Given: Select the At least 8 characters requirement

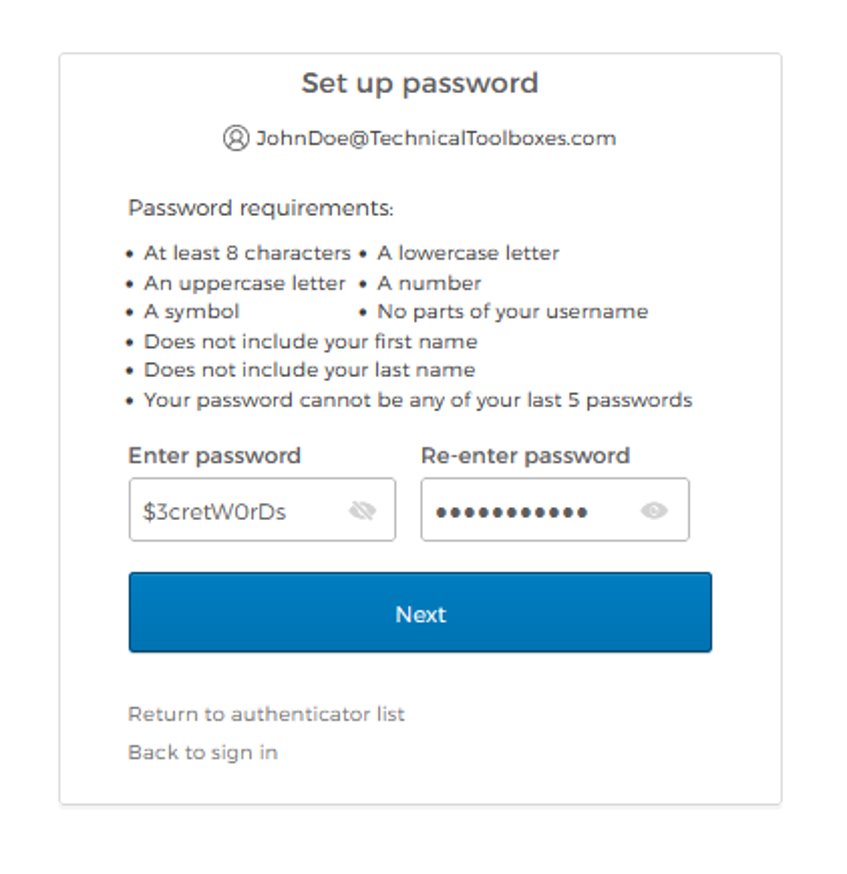Looking at the screenshot, I should coord(247,253).
